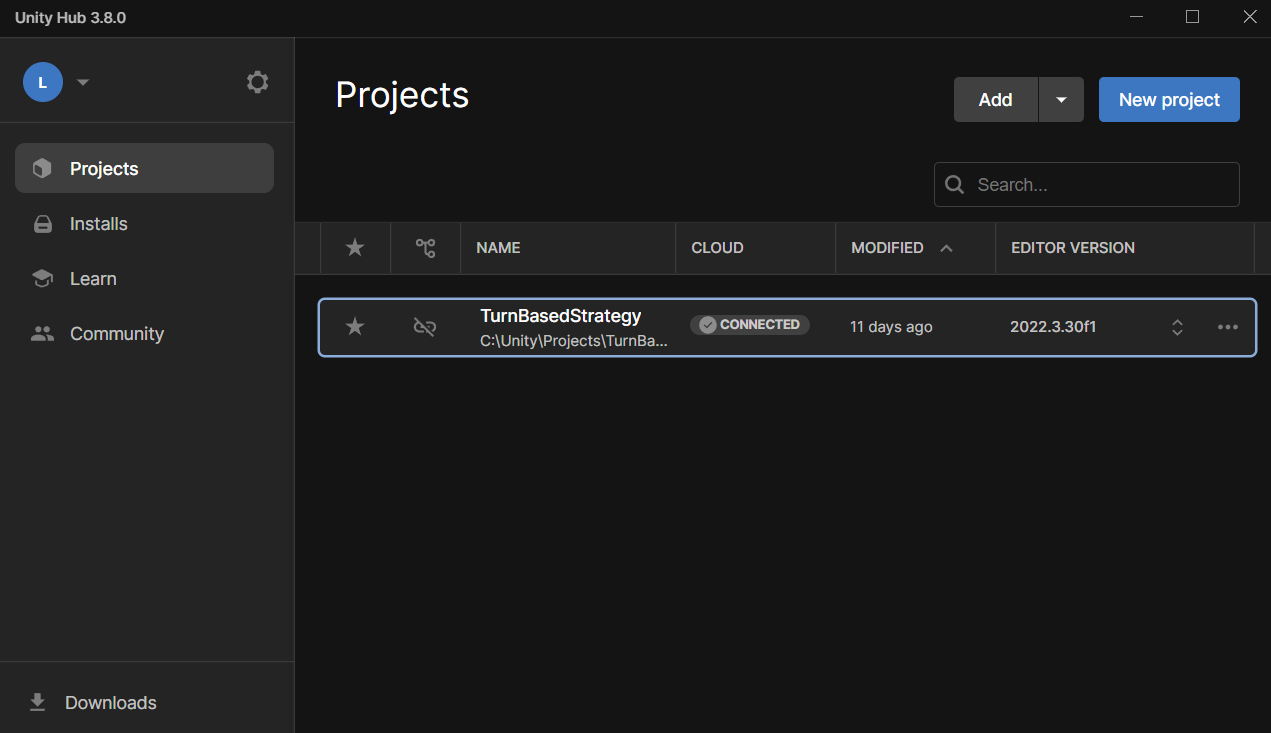The height and width of the screenshot is (733, 1271).
Task: Click the CONNECTED cloud status badge
Action: (x=750, y=325)
